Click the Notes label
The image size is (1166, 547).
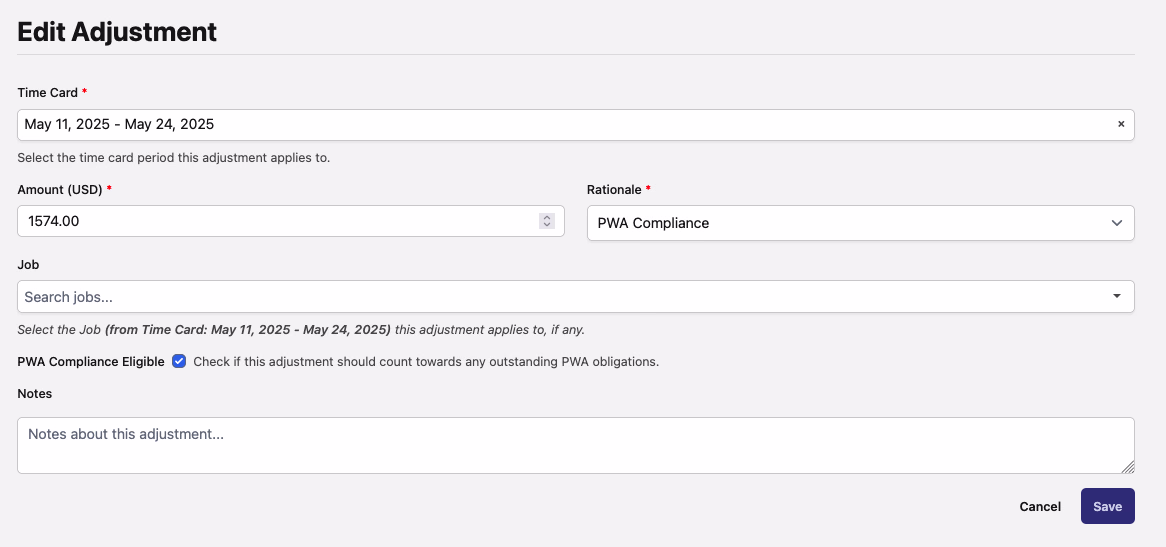(34, 394)
